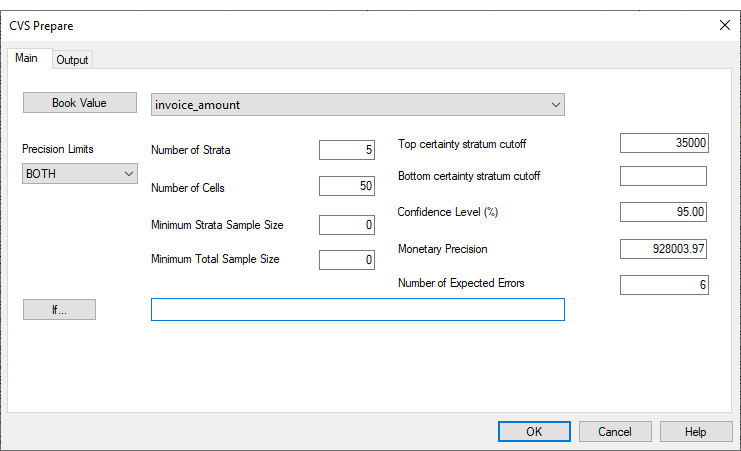Image resolution: width=741 pixels, height=451 pixels.
Task: Expand the invoice_amount field dropdown
Action: pyautogui.click(x=556, y=104)
